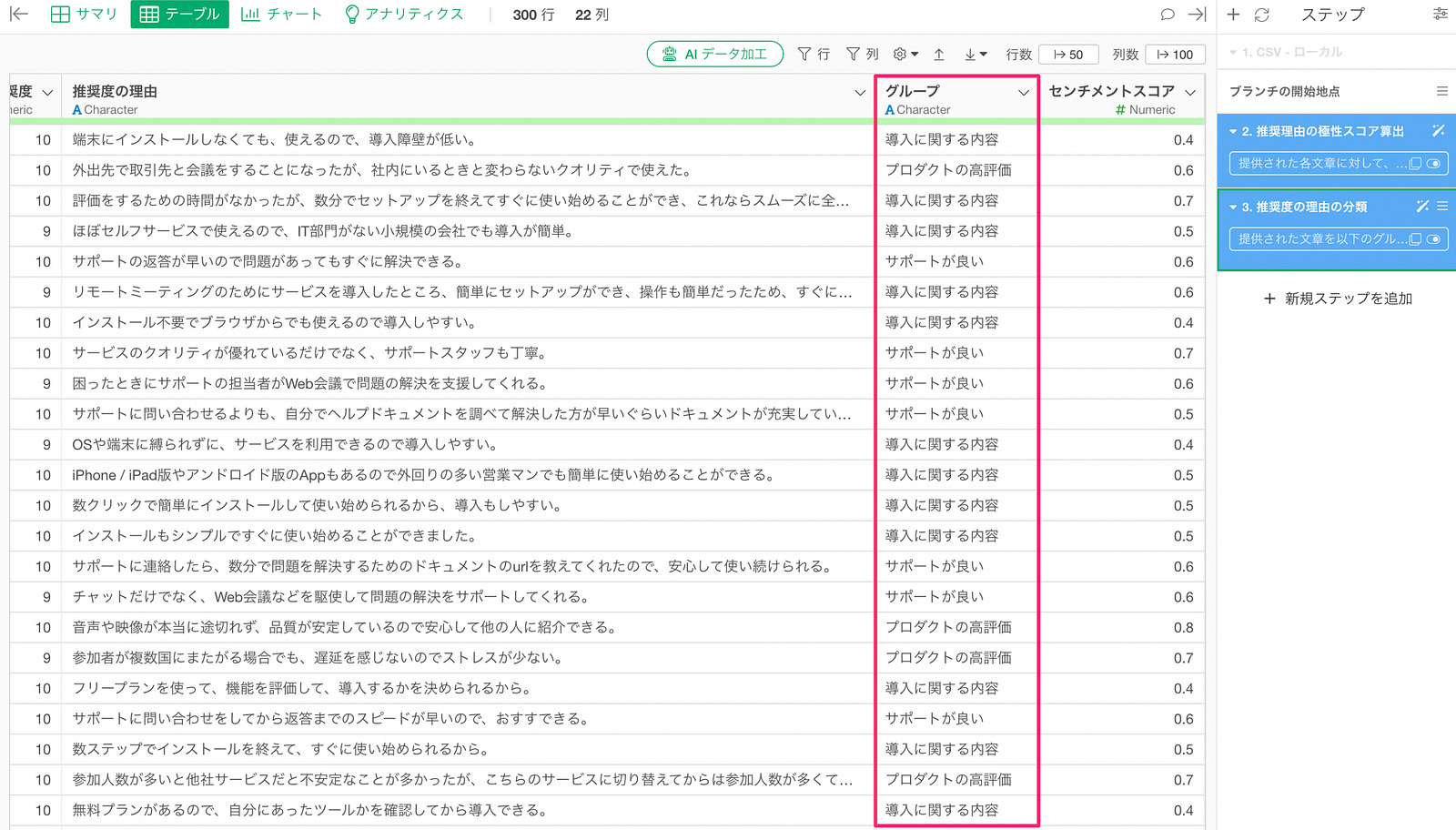
Task: Disable the toggle on step 3 prompt token
Action: [x=1435, y=239]
